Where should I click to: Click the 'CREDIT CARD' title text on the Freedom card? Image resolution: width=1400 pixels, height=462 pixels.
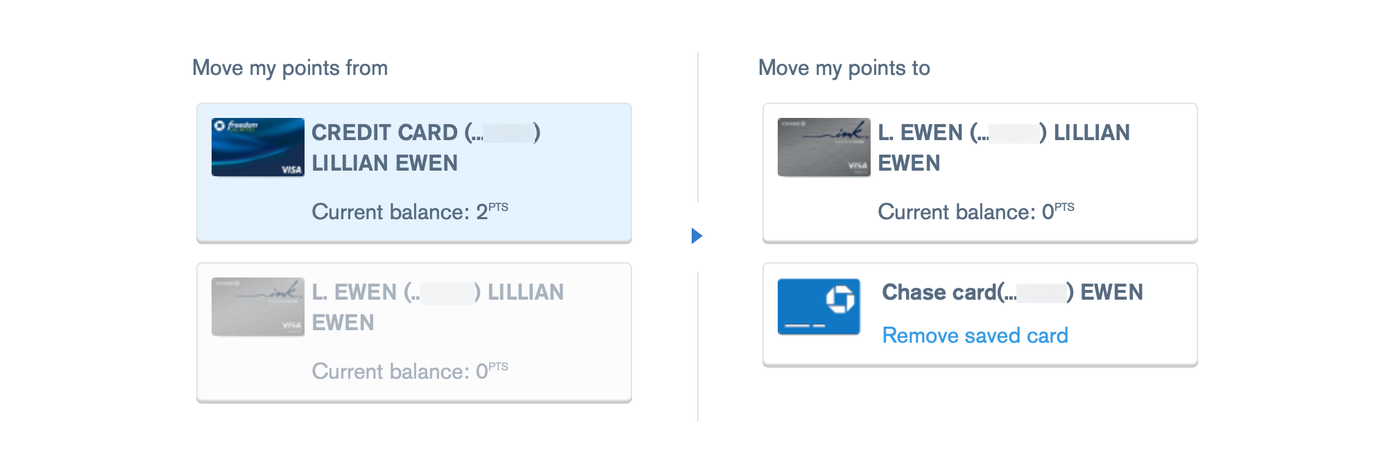pos(385,133)
